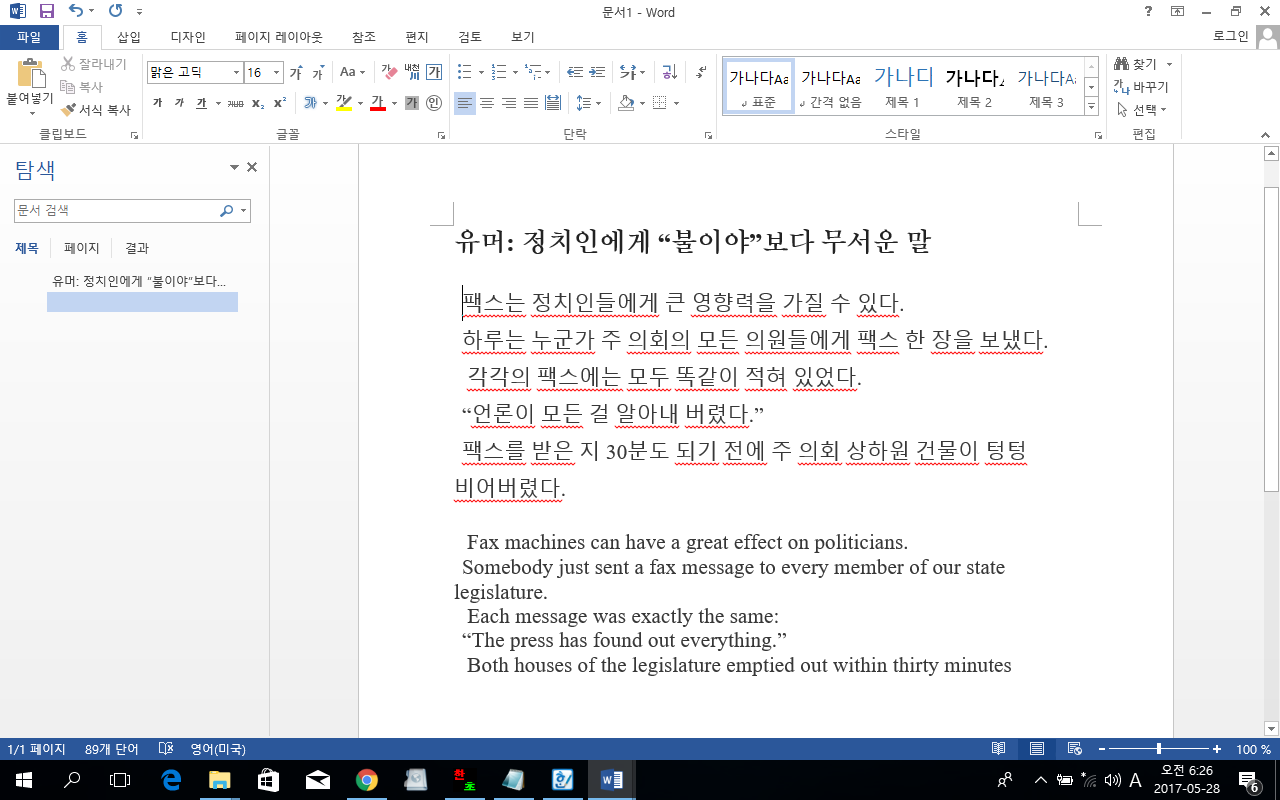The image size is (1280, 800).
Task: Toggle bold formatting (first 가 button)
Action: 157,103
